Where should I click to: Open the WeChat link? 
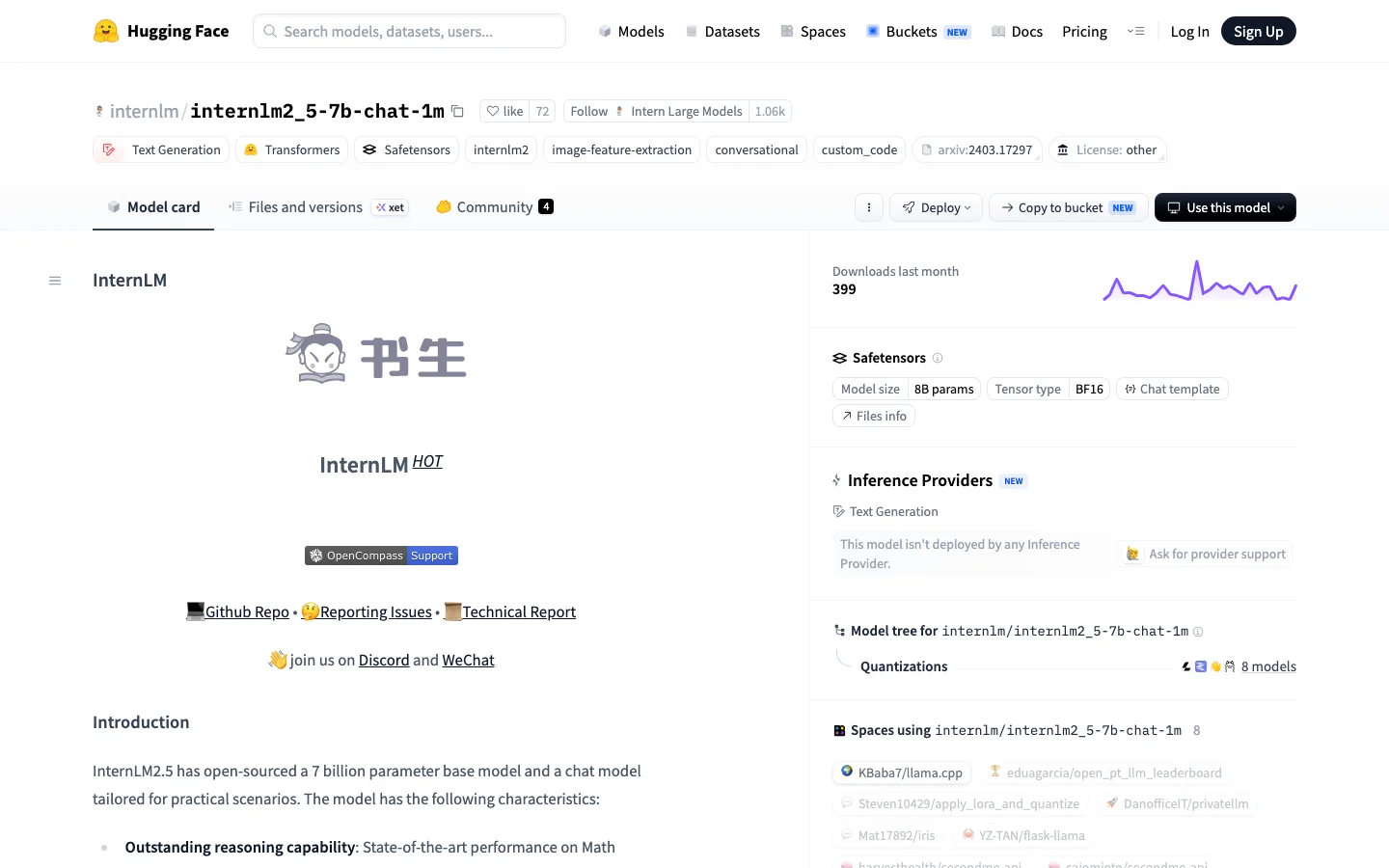click(x=468, y=660)
